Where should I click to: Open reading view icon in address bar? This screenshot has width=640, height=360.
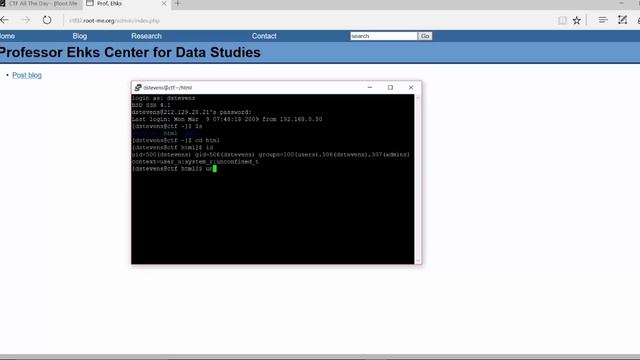point(562,20)
